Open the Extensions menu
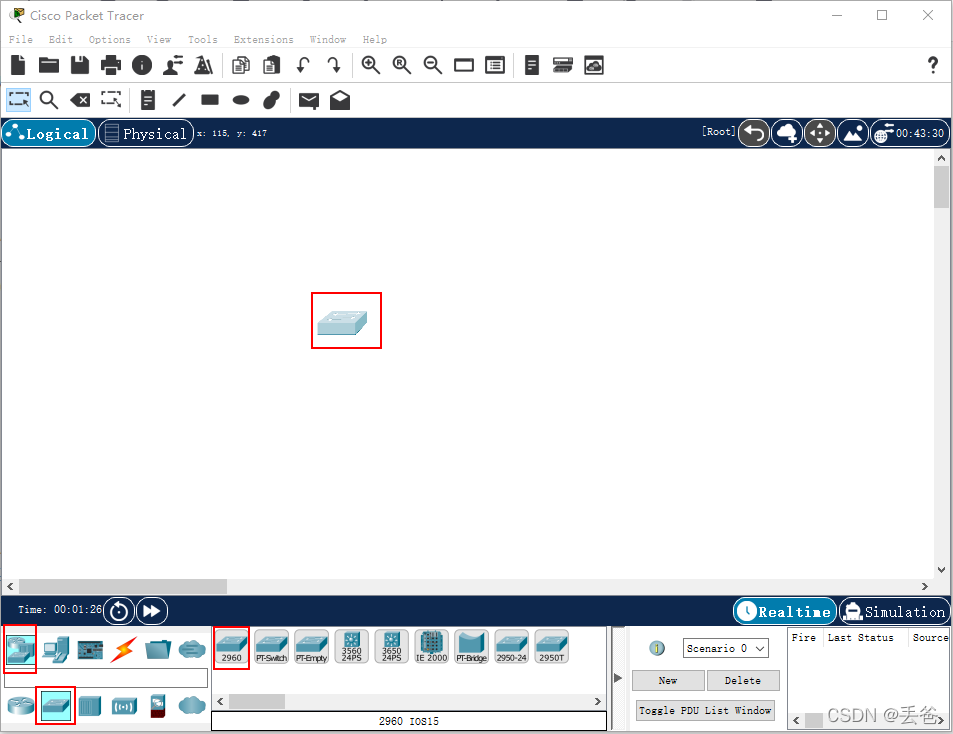Screen dimensions: 953x734 [263, 39]
